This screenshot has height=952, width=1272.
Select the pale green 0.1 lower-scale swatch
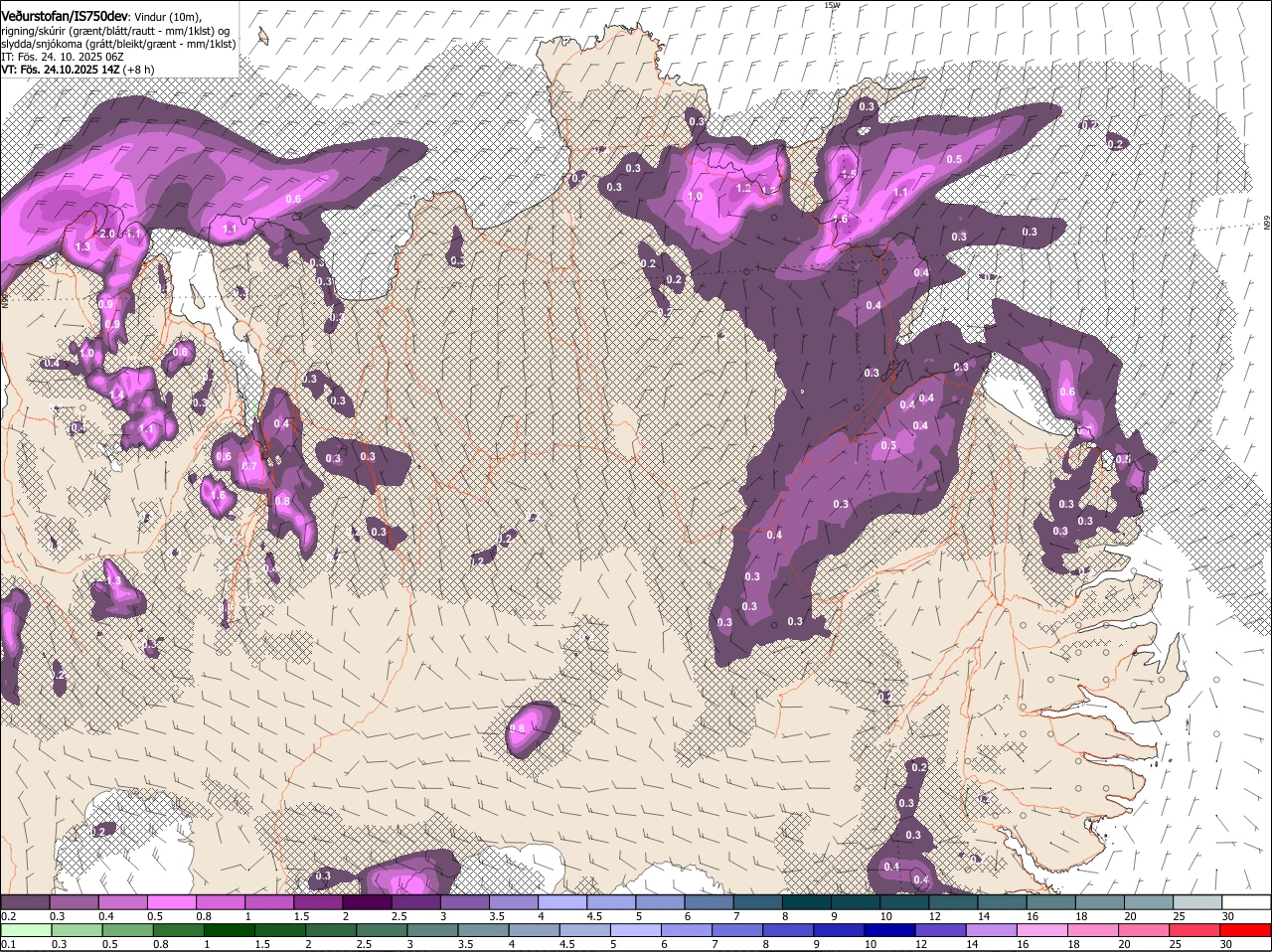coord(26,930)
